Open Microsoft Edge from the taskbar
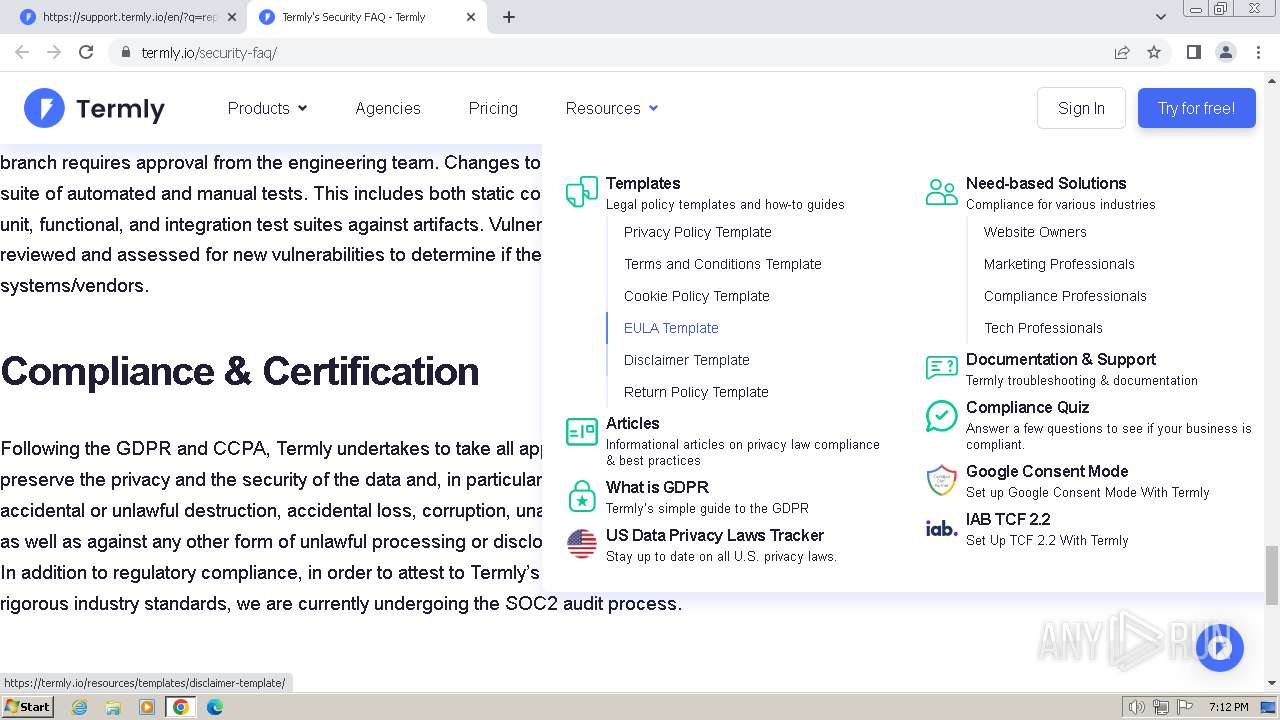 click(x=215, y=707)
